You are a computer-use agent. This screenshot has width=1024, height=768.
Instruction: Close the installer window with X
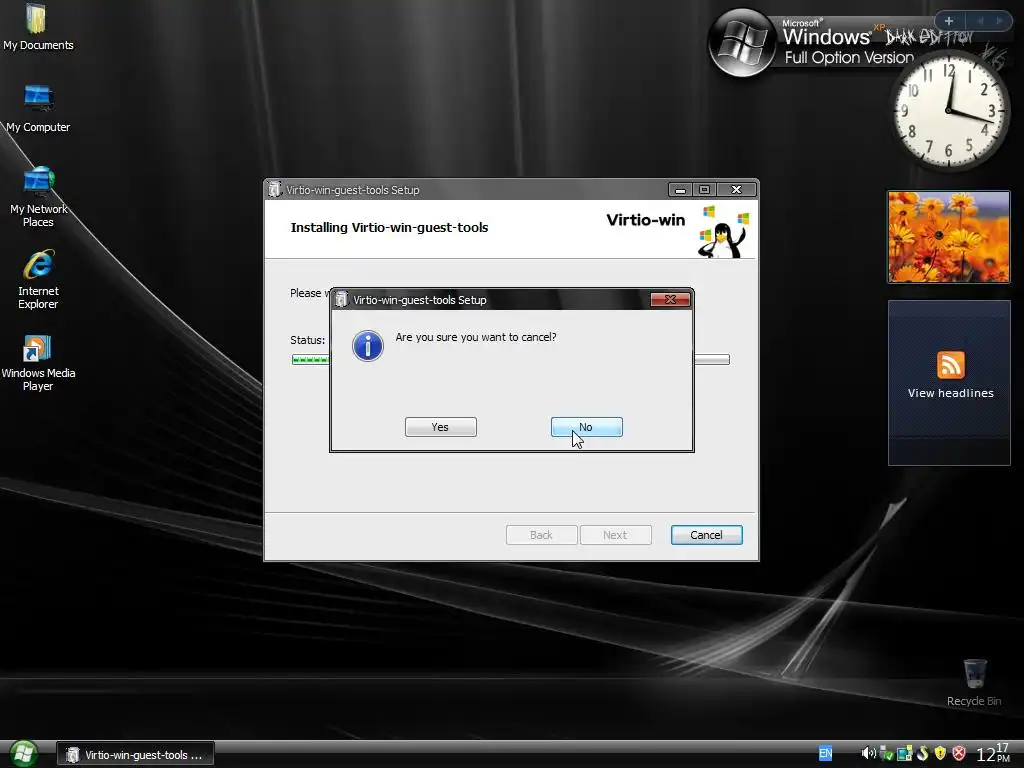pyautogui.click(x=737, y=189)
